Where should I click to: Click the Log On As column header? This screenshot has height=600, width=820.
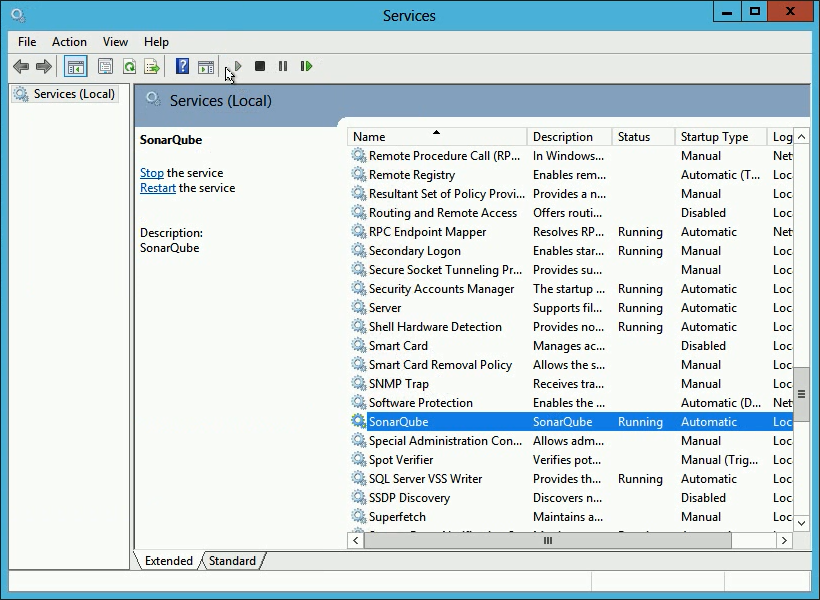pos(780,137)
